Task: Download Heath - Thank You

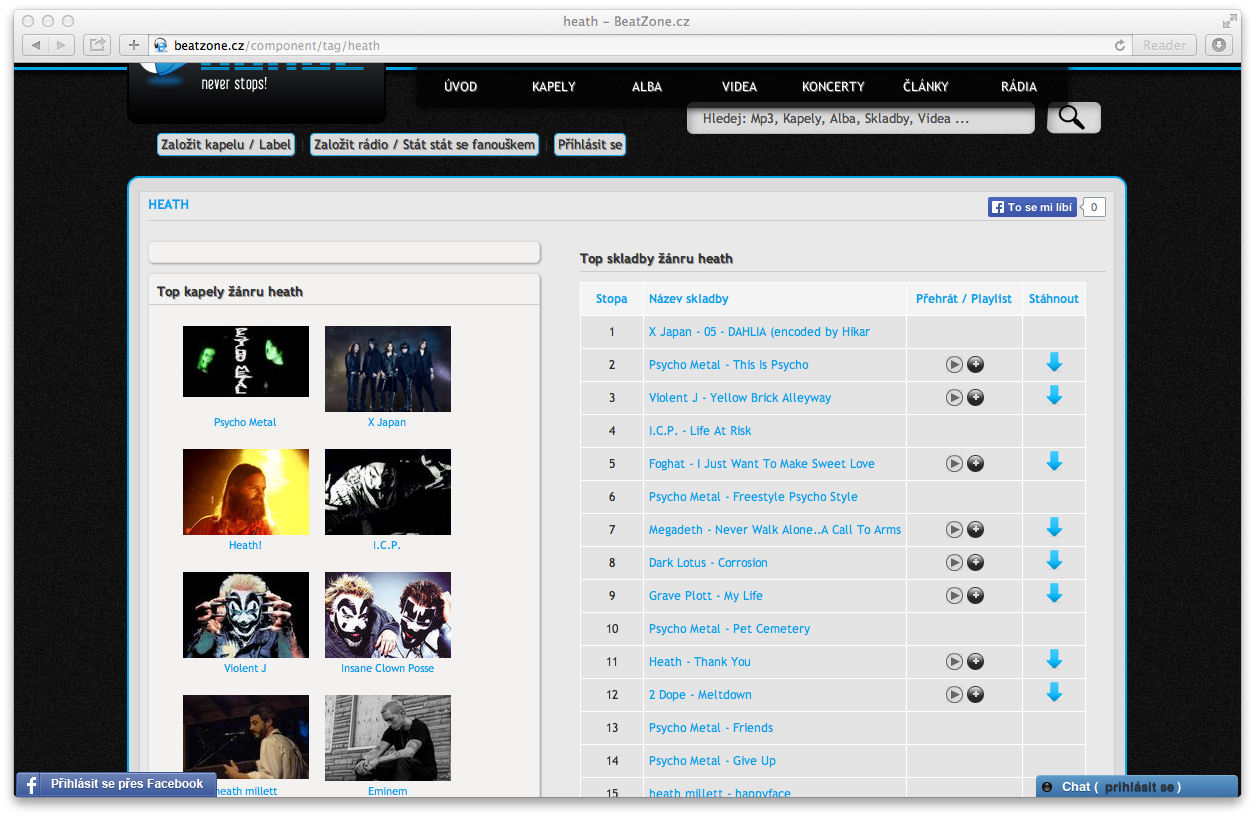Action: (1054, 660)
